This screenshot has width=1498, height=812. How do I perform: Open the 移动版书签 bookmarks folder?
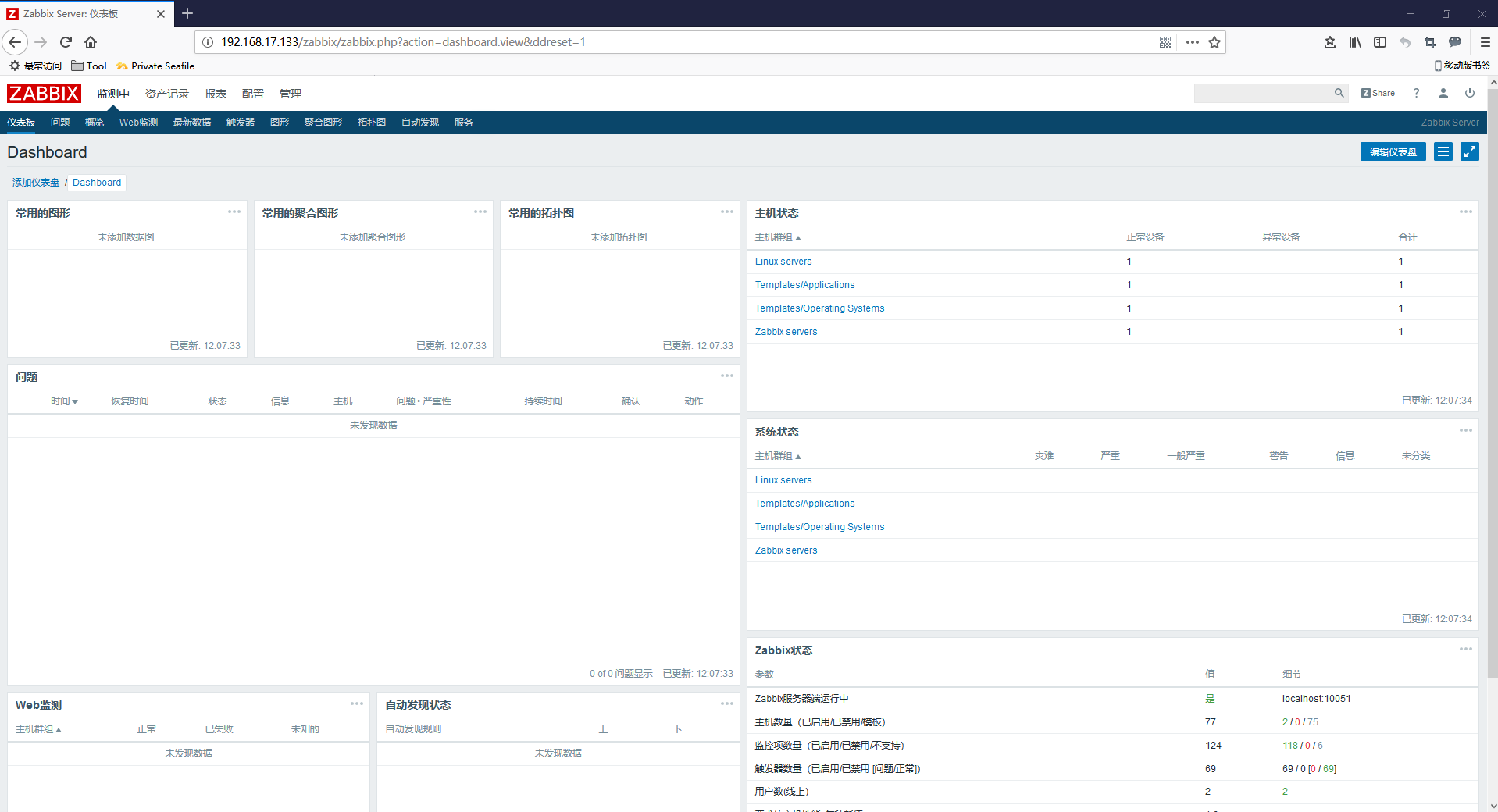pyautogui.click(x=1463, y=66)
